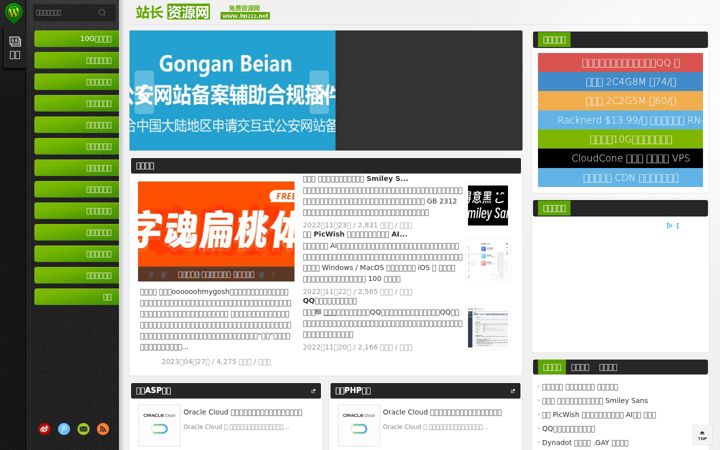Click the Racknerd $13.99 promo banner
This screenshot has width=720, height=450.
point(620,120)
